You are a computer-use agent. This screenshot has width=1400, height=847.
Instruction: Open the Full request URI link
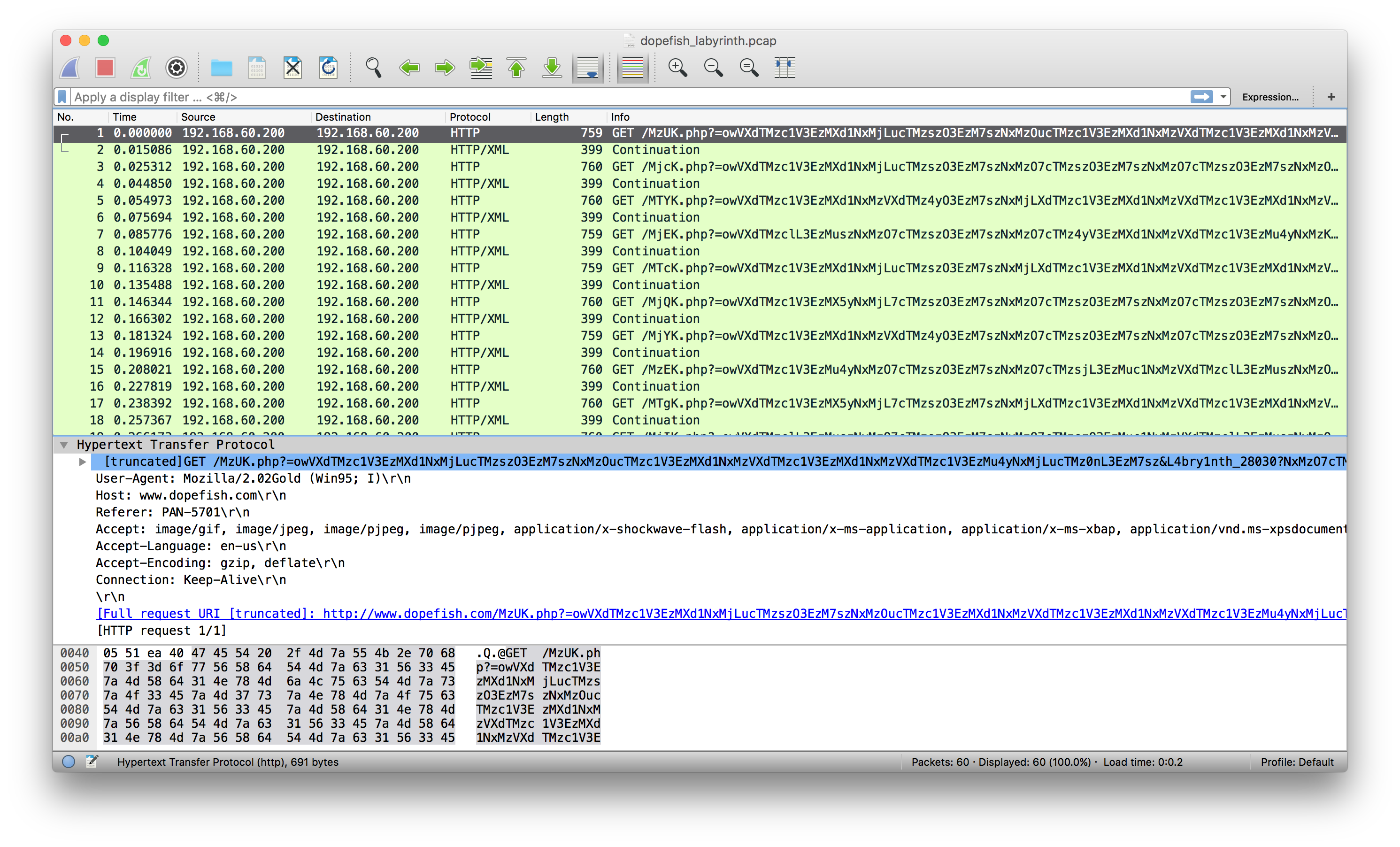click(721, 614)
